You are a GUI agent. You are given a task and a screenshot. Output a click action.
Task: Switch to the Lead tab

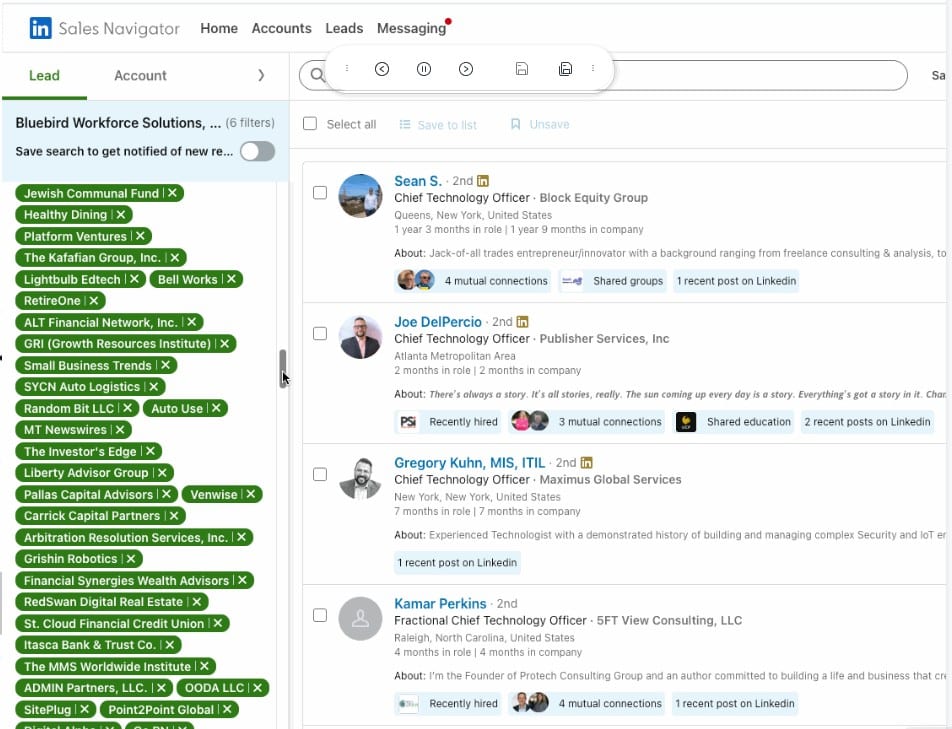point(42,75)
